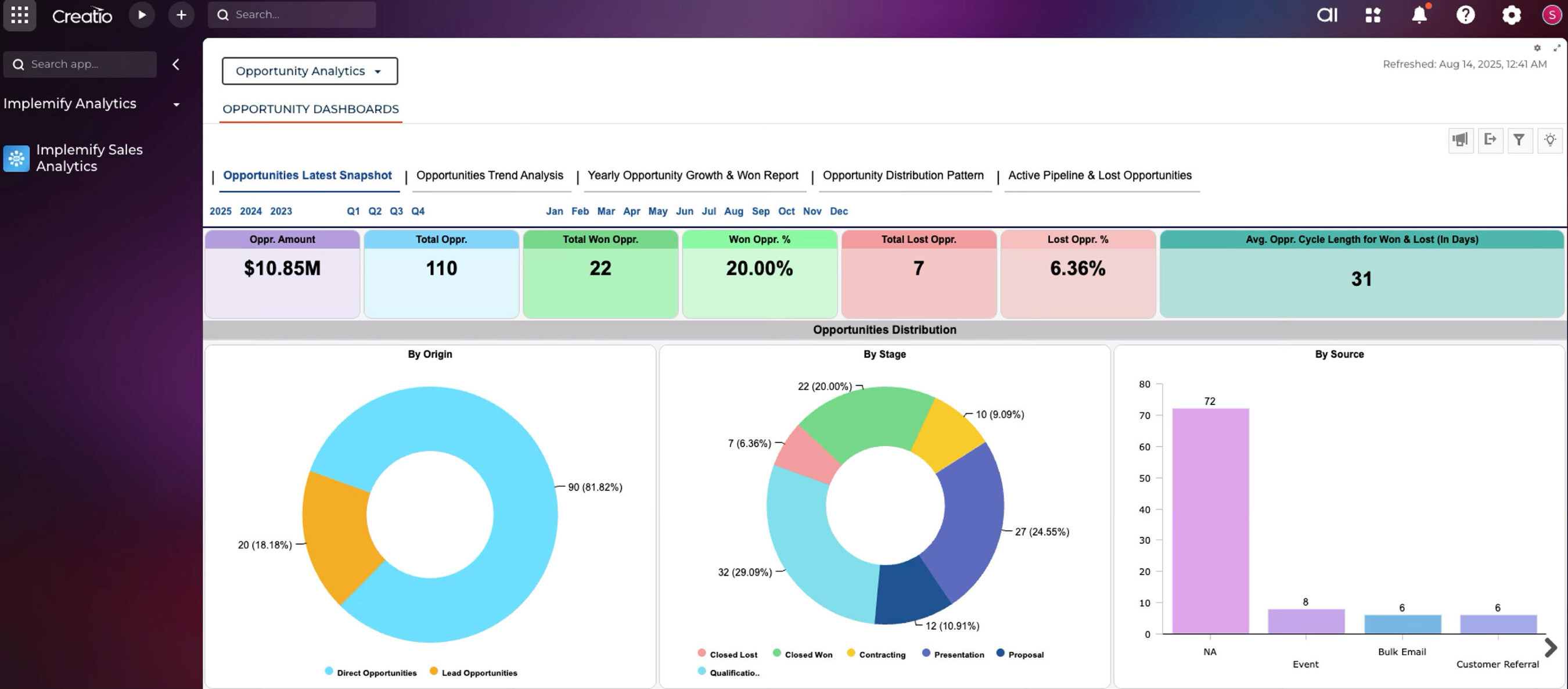
Task: Open the notifications bell
Action: (x=1419, y=15)
